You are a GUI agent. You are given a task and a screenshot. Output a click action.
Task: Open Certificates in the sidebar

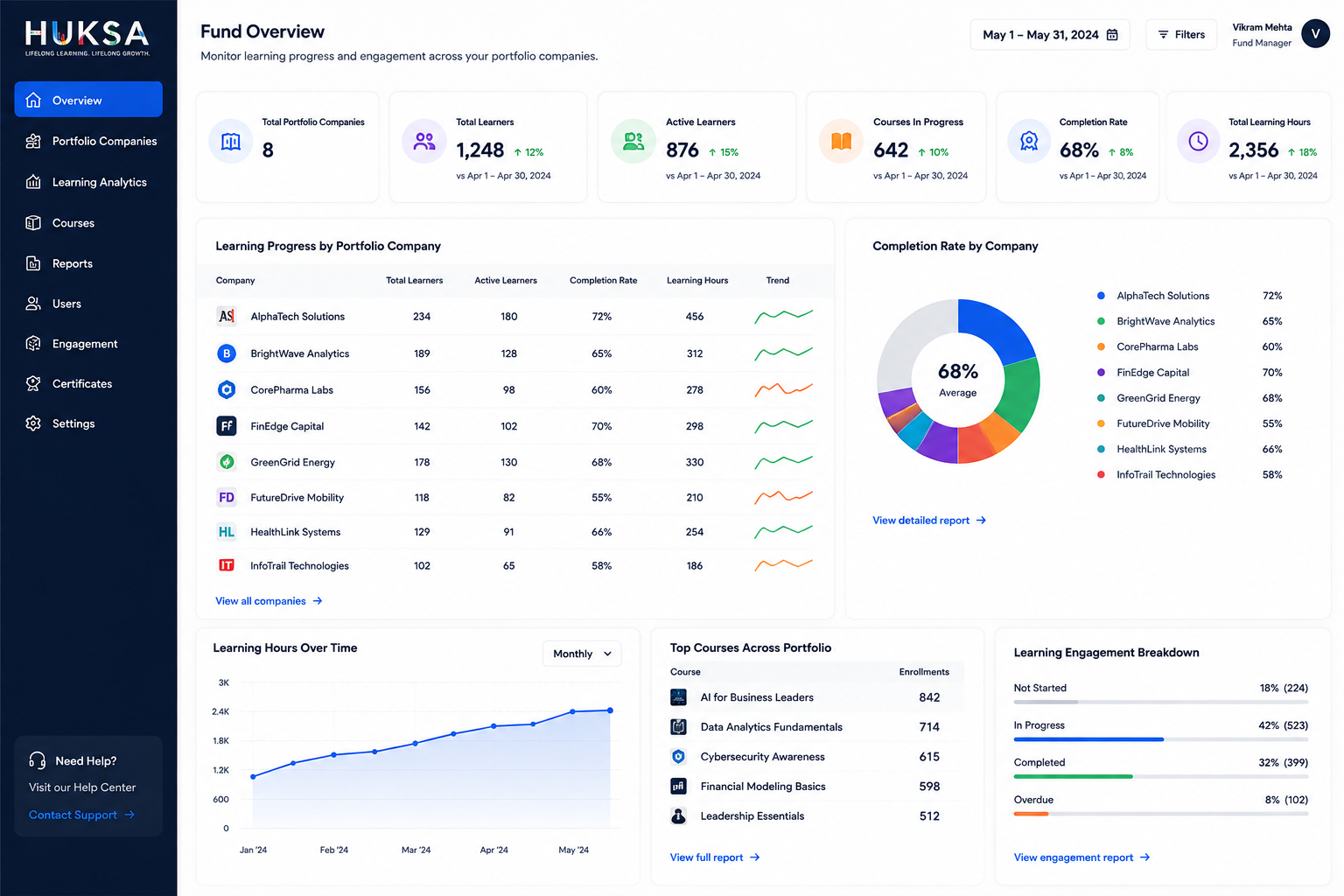[88, 383]
